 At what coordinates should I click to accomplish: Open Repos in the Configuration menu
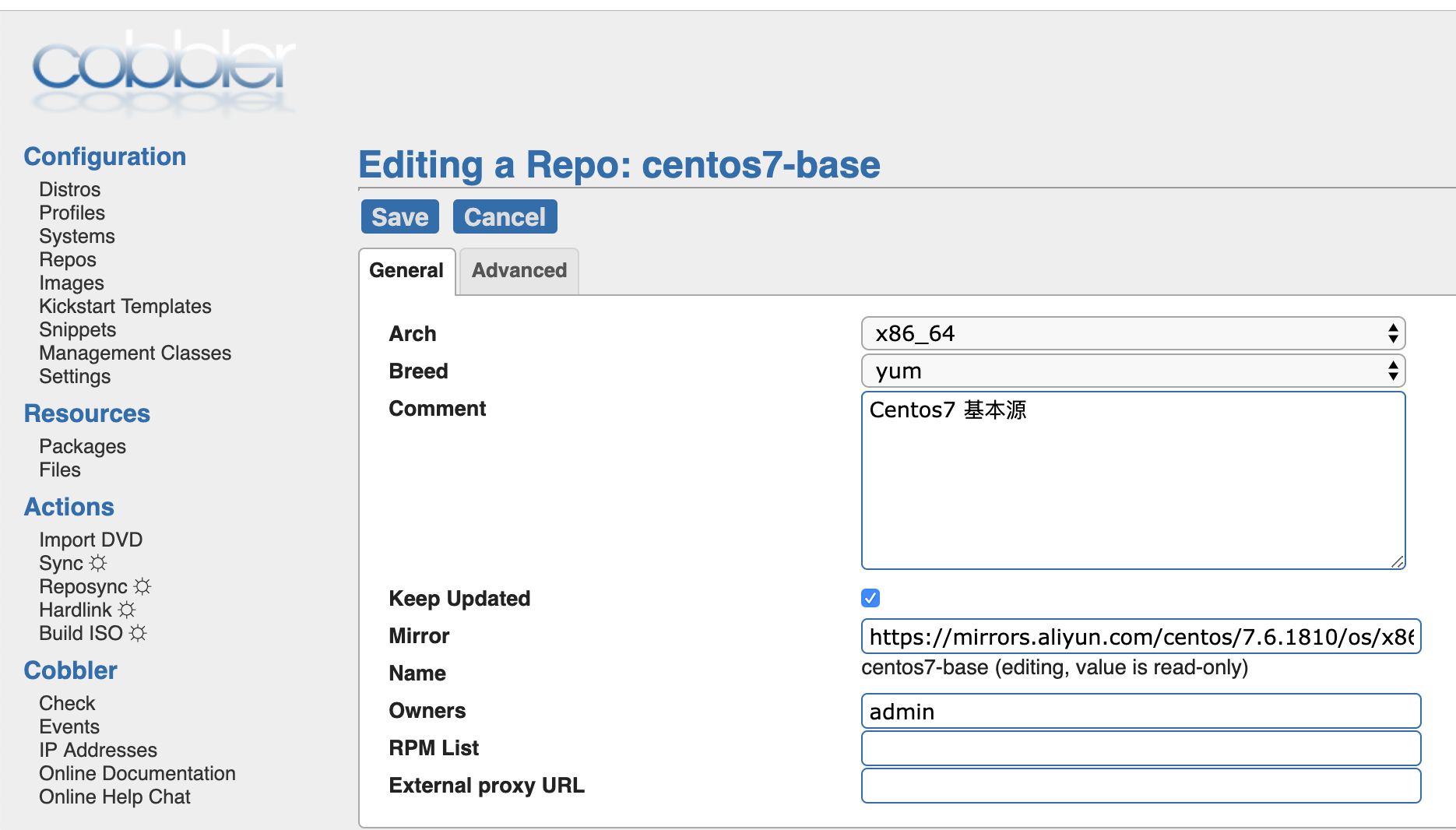coord(68,259)
